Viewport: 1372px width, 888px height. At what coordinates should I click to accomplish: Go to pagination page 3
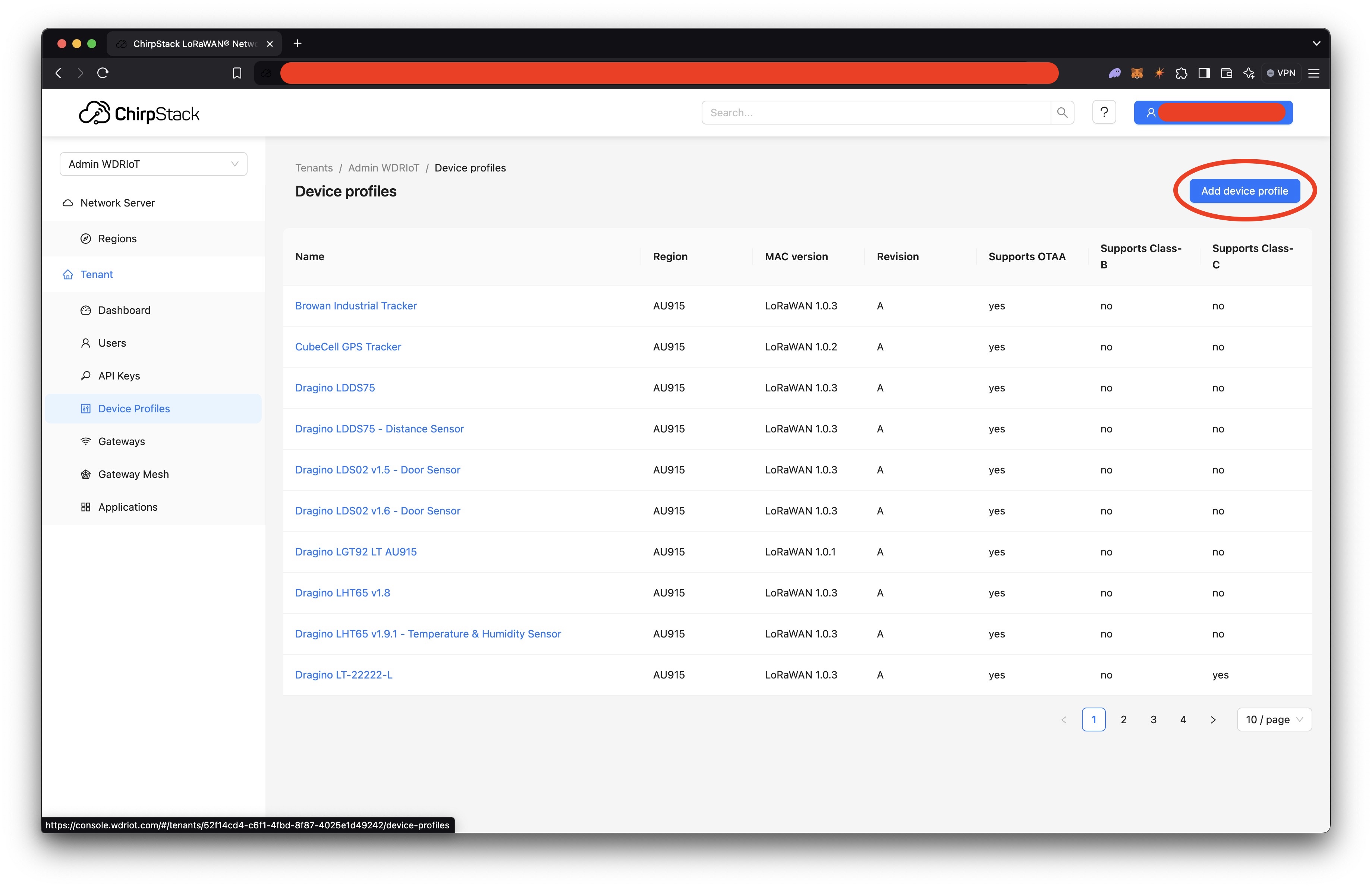pyautogui.click(x=1154, y=719)
